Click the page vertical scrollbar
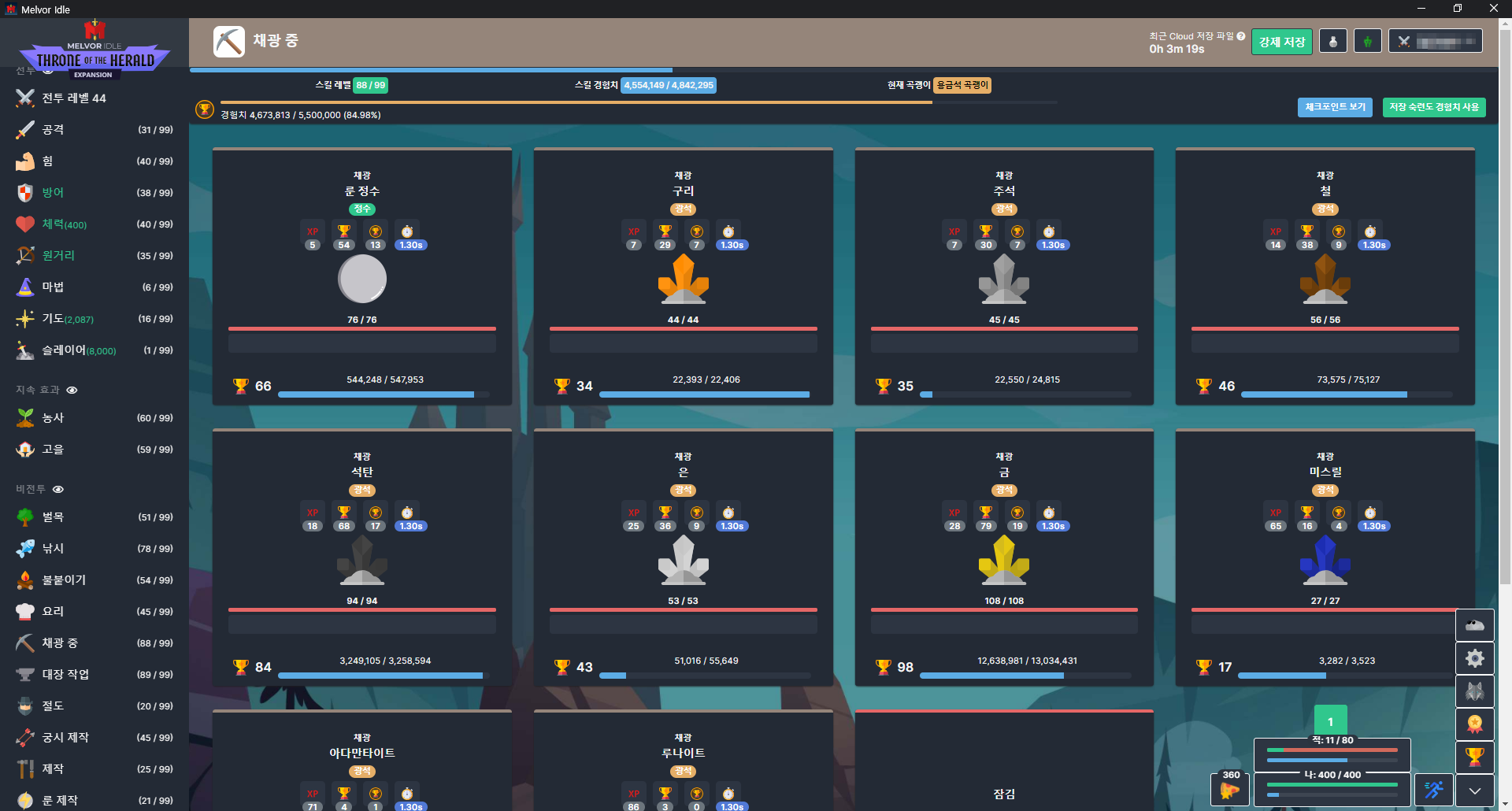The height and width of the screenshot is (811, 1512). click(1505, 307)
